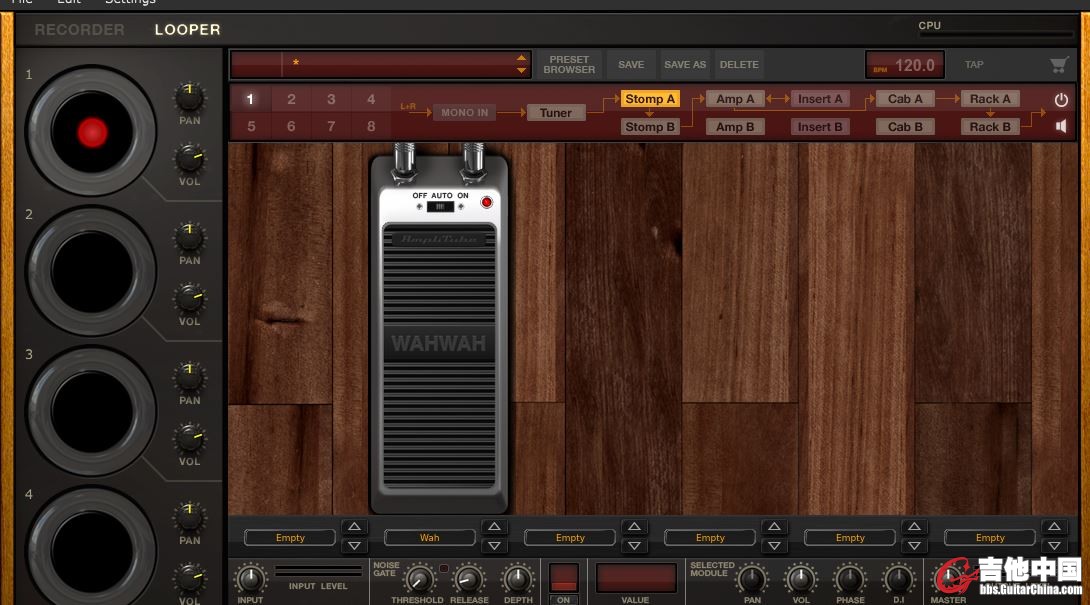
Task: Click the noise gate THRESHOLD knob
Action: click(x=419, y=579)
